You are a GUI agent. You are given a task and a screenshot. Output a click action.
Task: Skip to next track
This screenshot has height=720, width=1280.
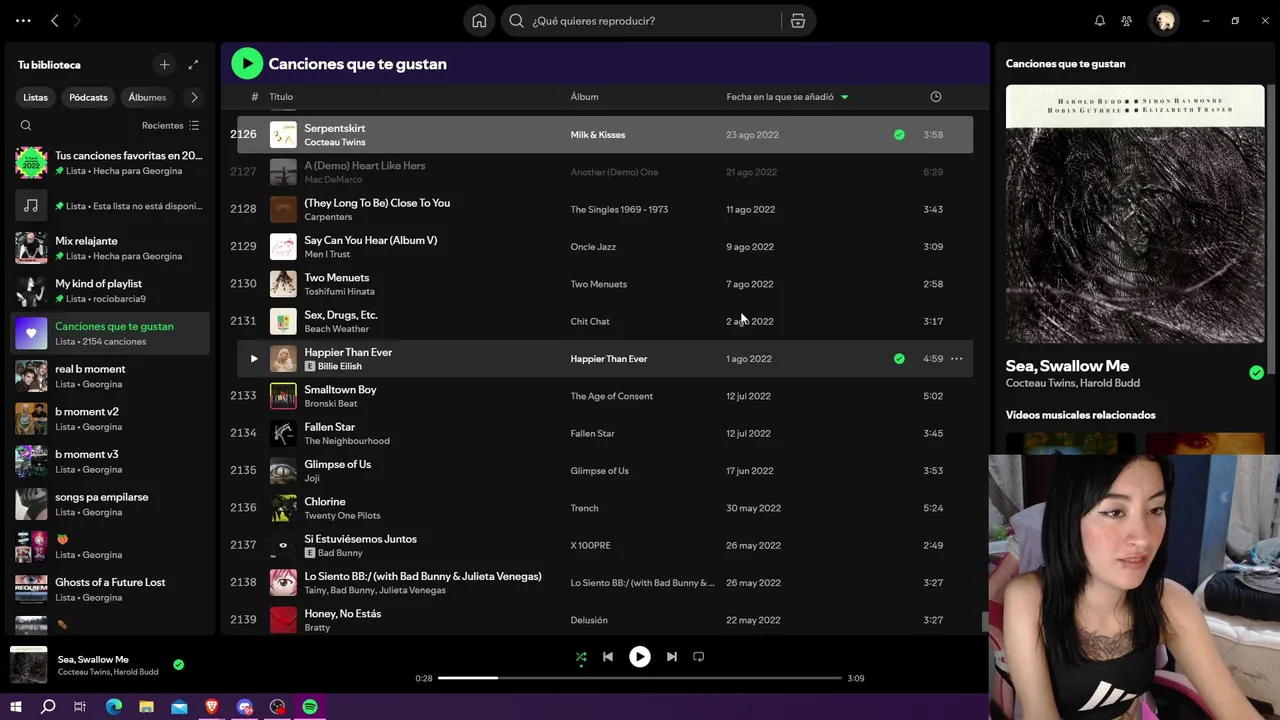click(x=672, y=657)
